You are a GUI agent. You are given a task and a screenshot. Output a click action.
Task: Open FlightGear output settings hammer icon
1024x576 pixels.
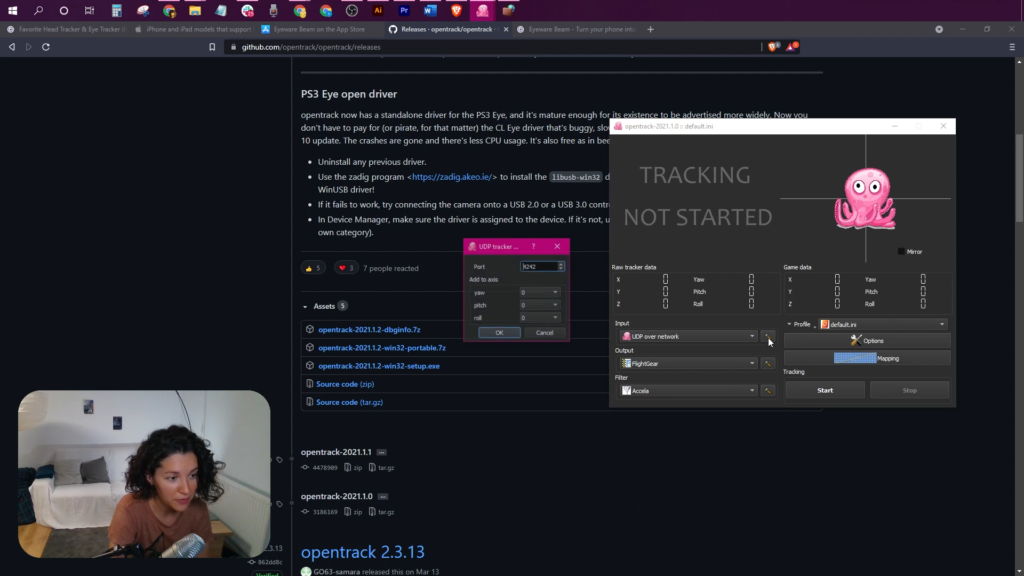[x=767, y=363]
